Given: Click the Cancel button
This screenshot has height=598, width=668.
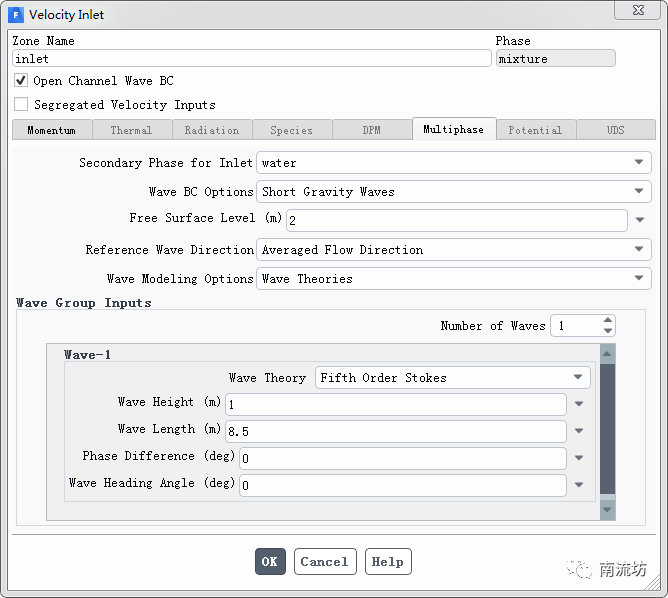Looking at the screenshot, I should coord(324,562).
